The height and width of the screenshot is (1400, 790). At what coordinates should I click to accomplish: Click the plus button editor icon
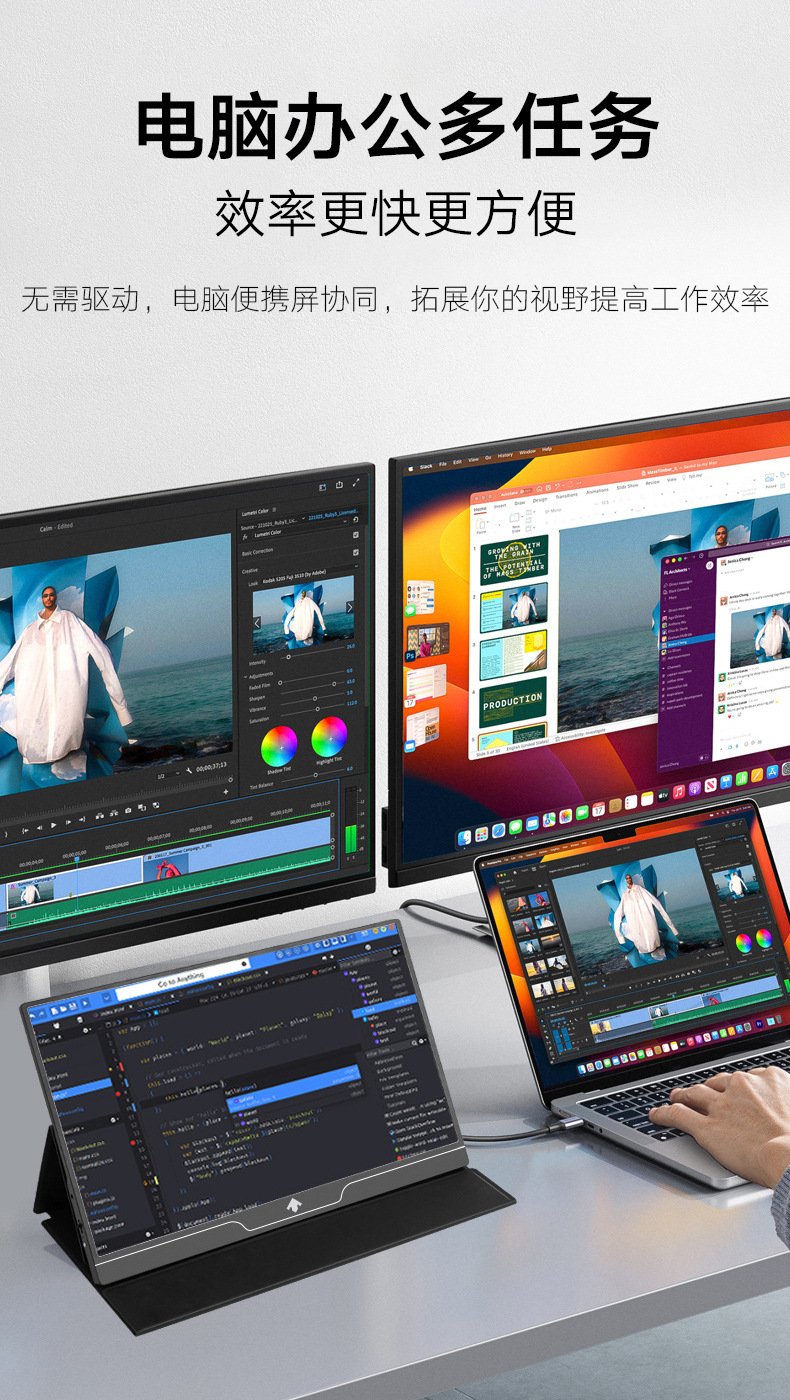point(226,791)
